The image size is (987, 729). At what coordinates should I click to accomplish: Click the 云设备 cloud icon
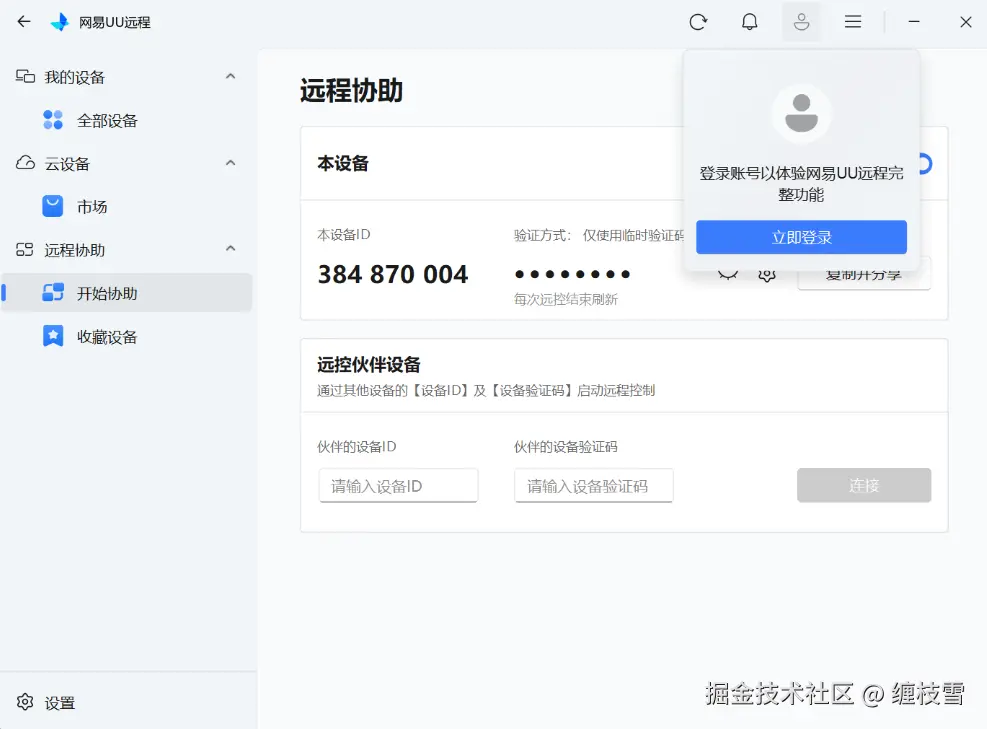[x=25, y=163]
